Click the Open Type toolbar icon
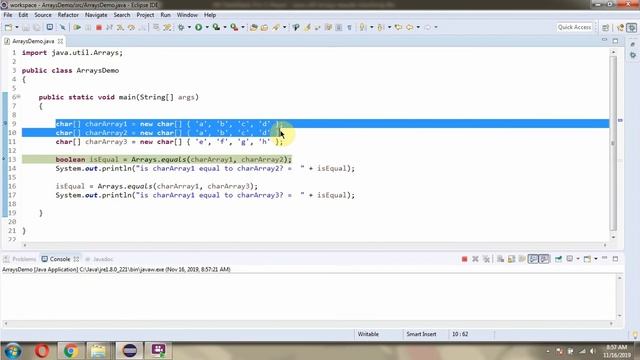 click(x=253, y=27)
